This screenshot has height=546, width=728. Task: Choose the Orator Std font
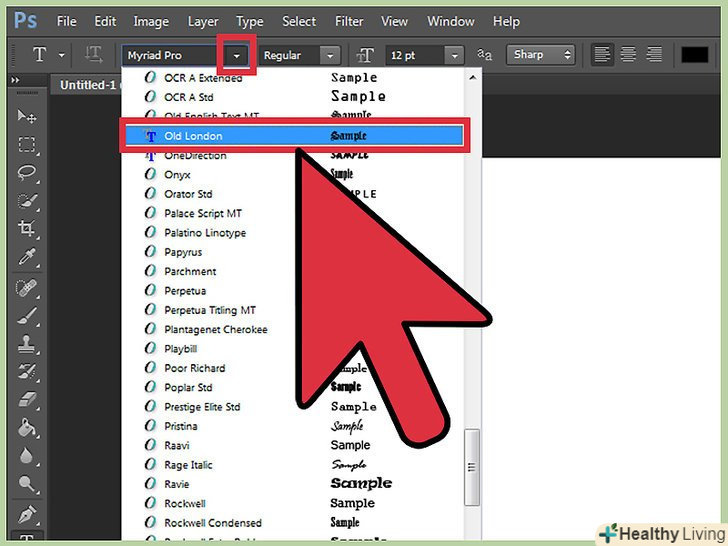coord(294,194)
